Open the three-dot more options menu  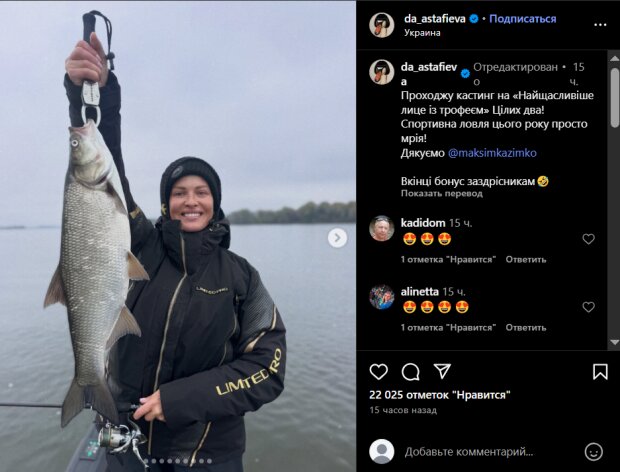point(600,25)
